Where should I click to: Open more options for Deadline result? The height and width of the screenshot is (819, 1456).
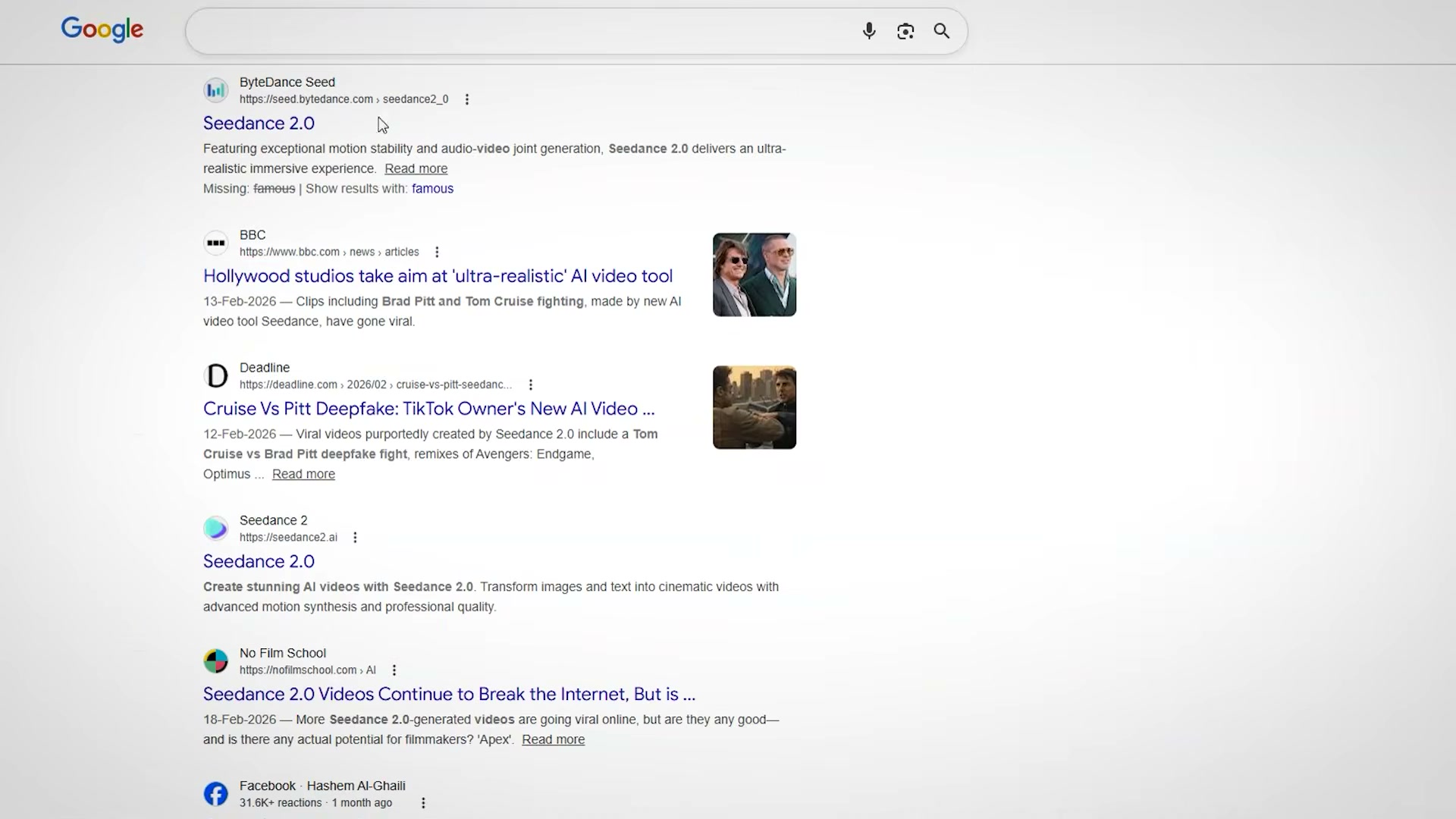click(x=531, y=385)
